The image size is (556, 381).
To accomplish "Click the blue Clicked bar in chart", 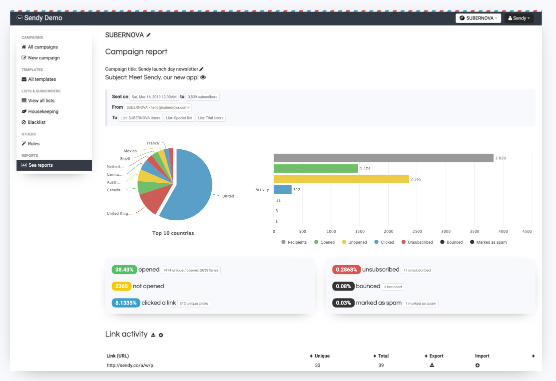I will 283,189.
